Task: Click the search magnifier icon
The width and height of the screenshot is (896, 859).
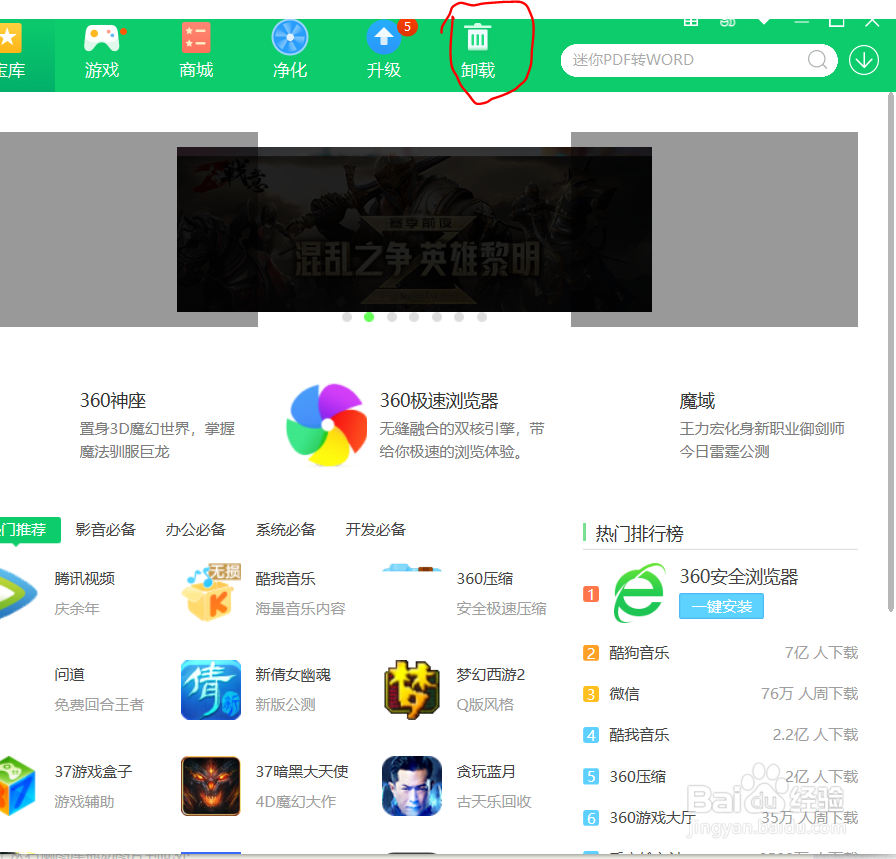Action: pyautogui.click(x=817, y=59)
